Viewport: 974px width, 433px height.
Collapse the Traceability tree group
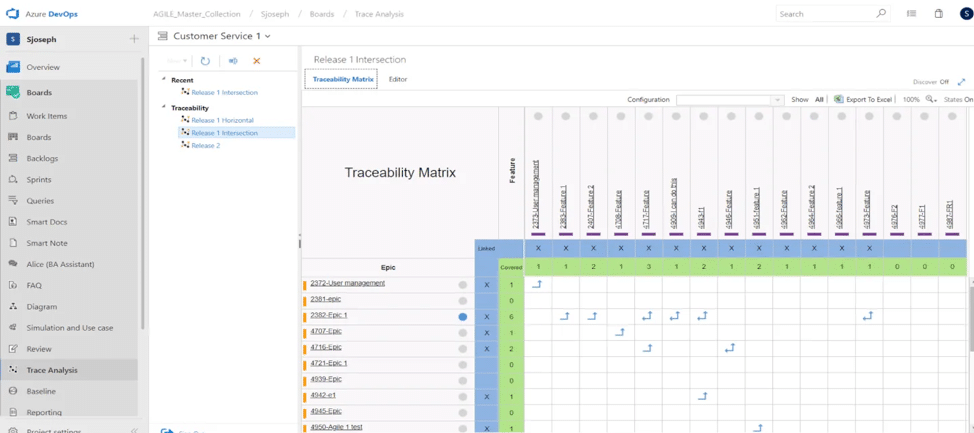point(164,107)
